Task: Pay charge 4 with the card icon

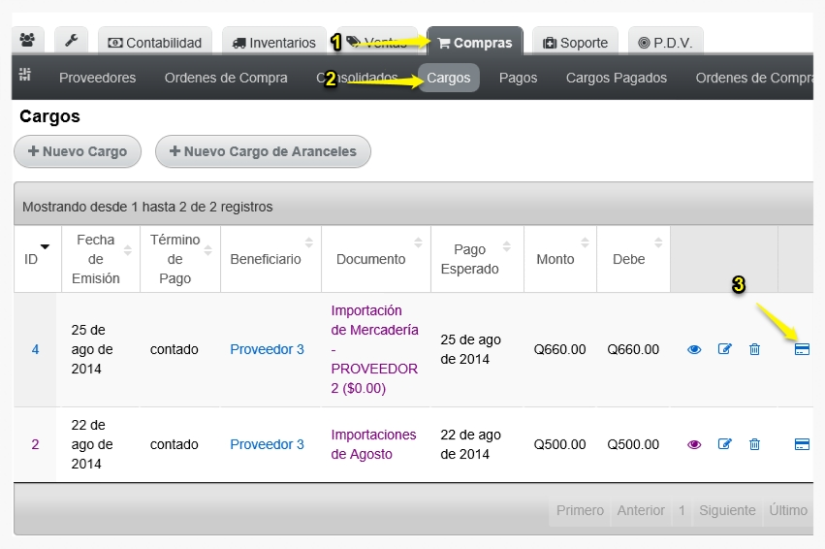Action: click(802, 349)
